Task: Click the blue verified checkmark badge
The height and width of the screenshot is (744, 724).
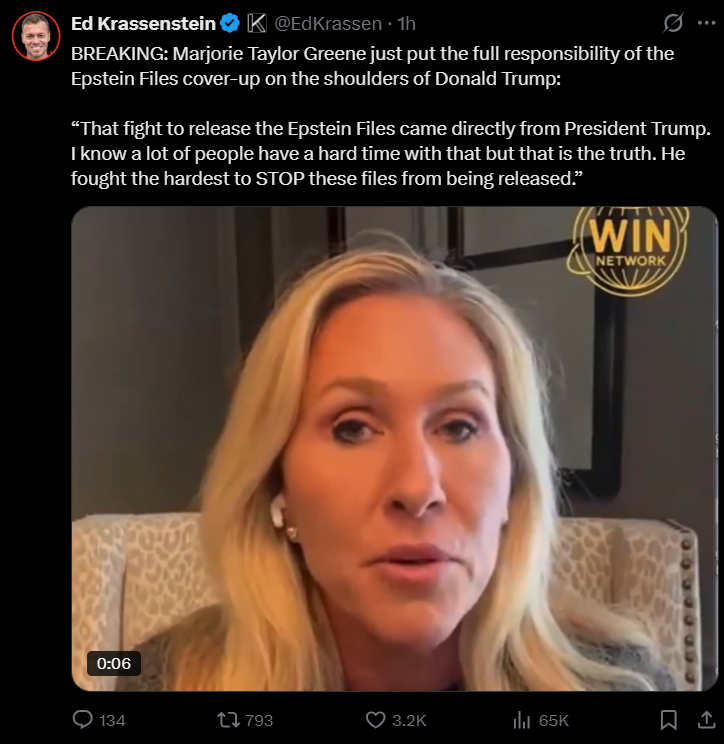Action: tap(231, 23)
